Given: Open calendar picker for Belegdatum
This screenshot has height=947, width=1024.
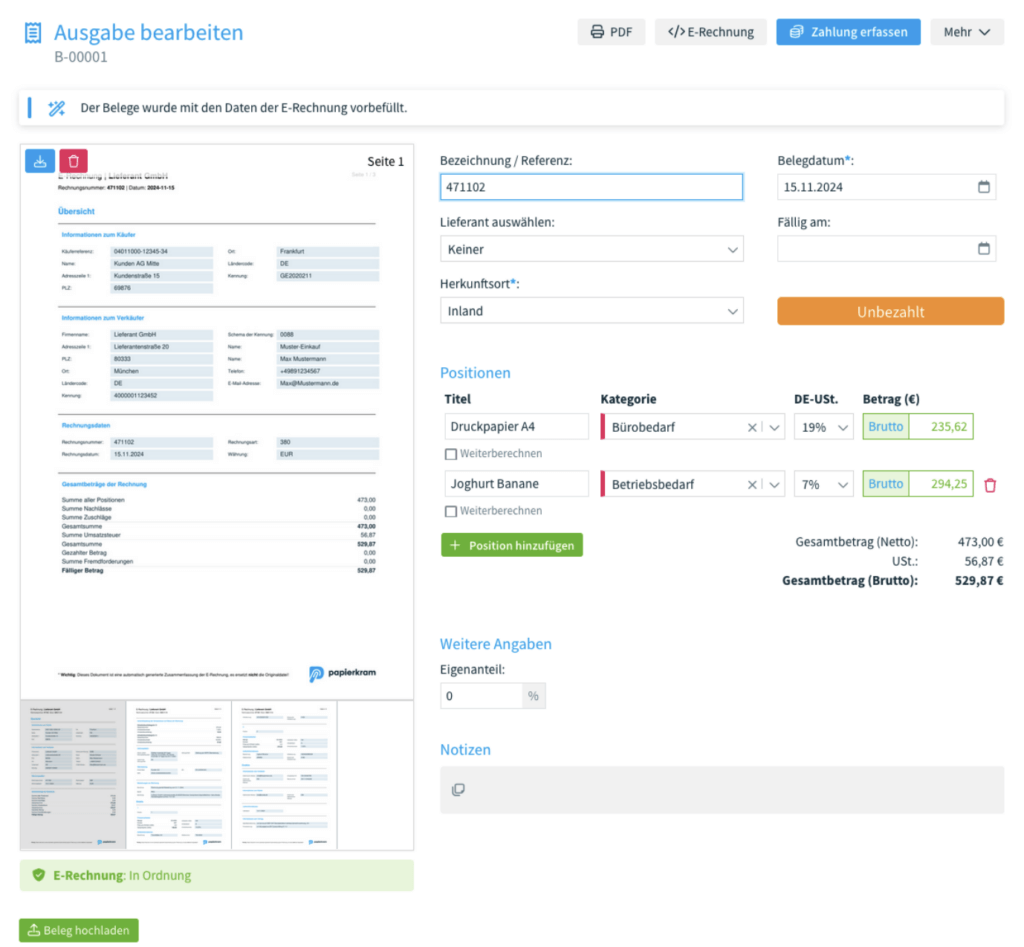Looking at the screenshot, I should coord(983,187).
